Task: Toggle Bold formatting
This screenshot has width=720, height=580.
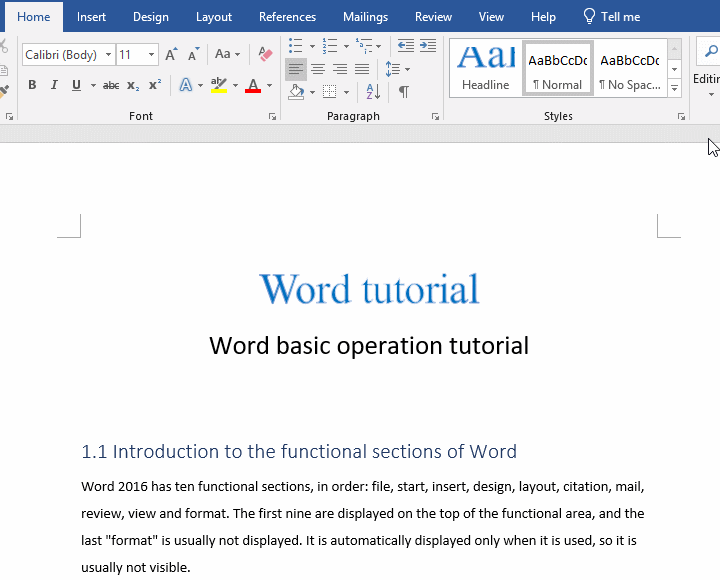Action: [32, 85]
